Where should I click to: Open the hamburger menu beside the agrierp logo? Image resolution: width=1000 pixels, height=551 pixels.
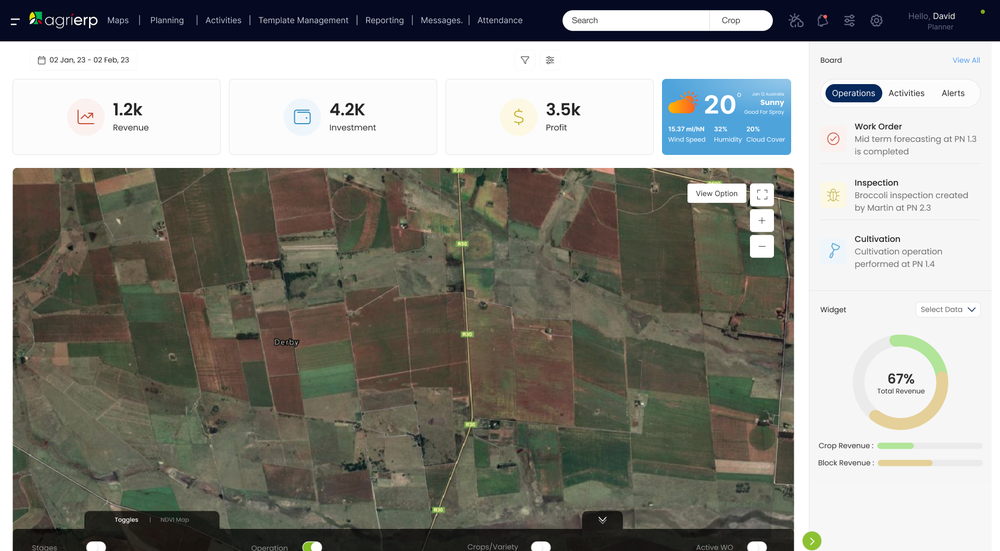(x=15, y=21)
